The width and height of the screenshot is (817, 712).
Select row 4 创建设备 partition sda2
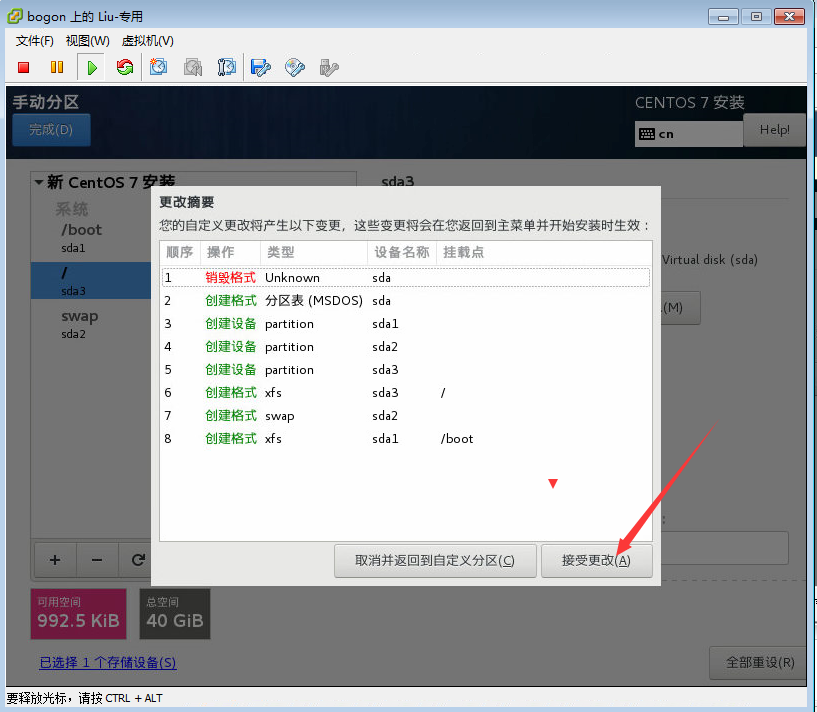406,347
